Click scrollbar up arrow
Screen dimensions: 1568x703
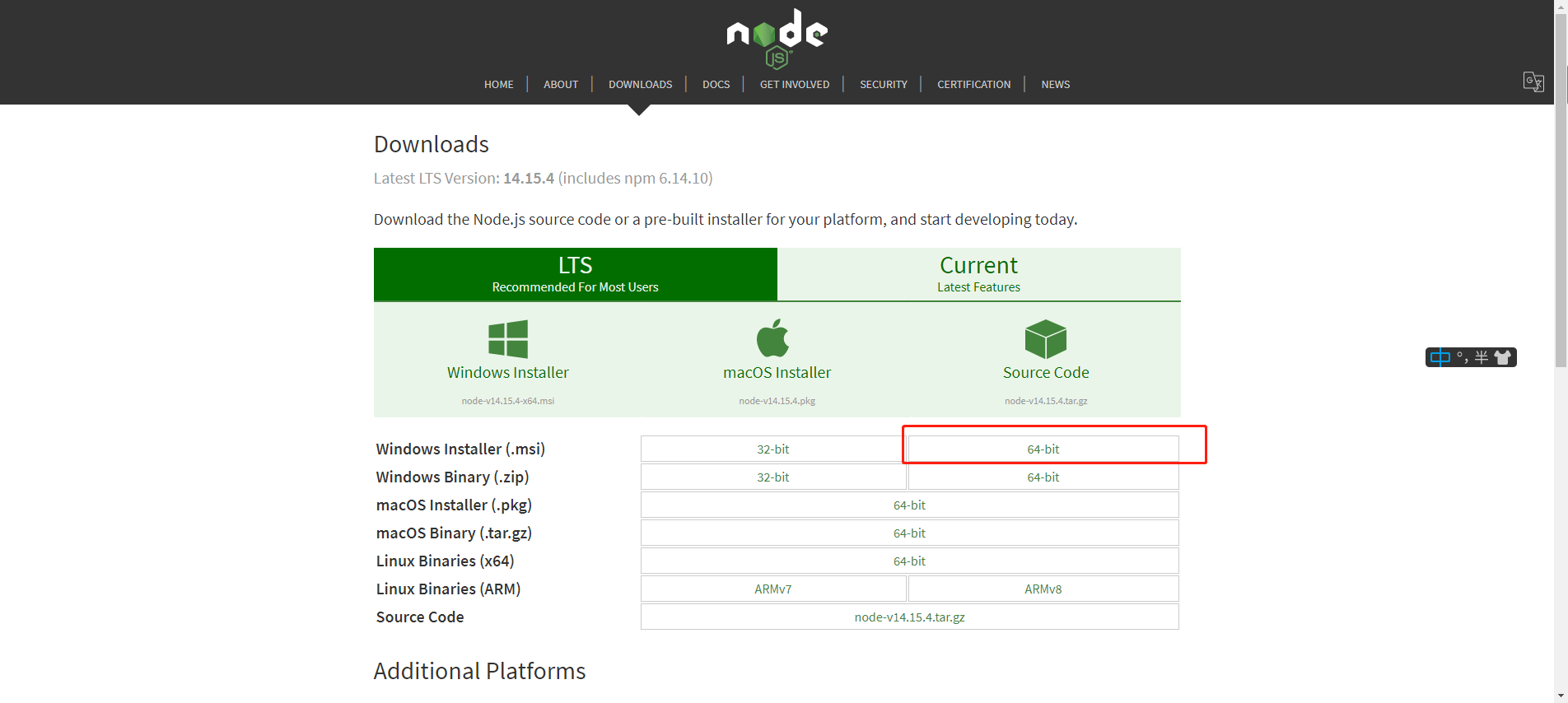1561,7
